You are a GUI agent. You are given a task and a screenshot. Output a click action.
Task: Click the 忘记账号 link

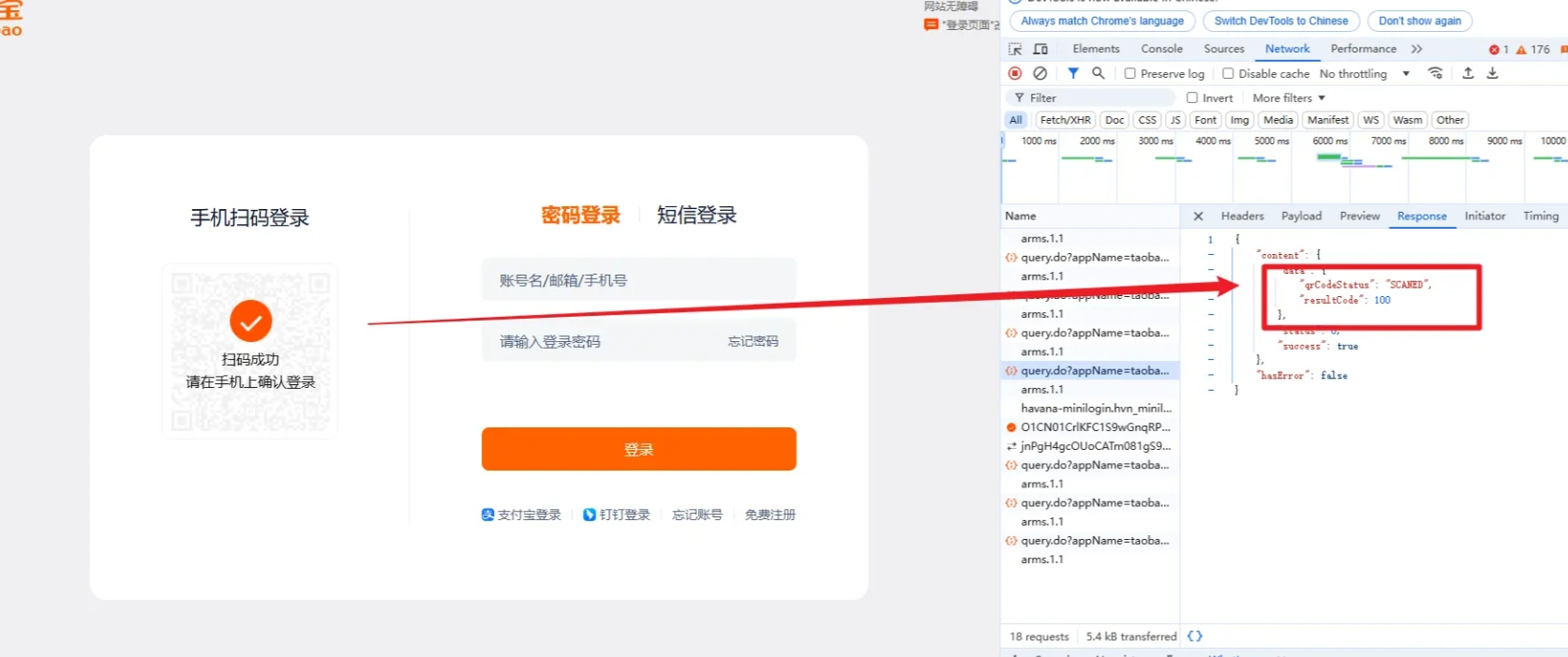pos(697,515)
